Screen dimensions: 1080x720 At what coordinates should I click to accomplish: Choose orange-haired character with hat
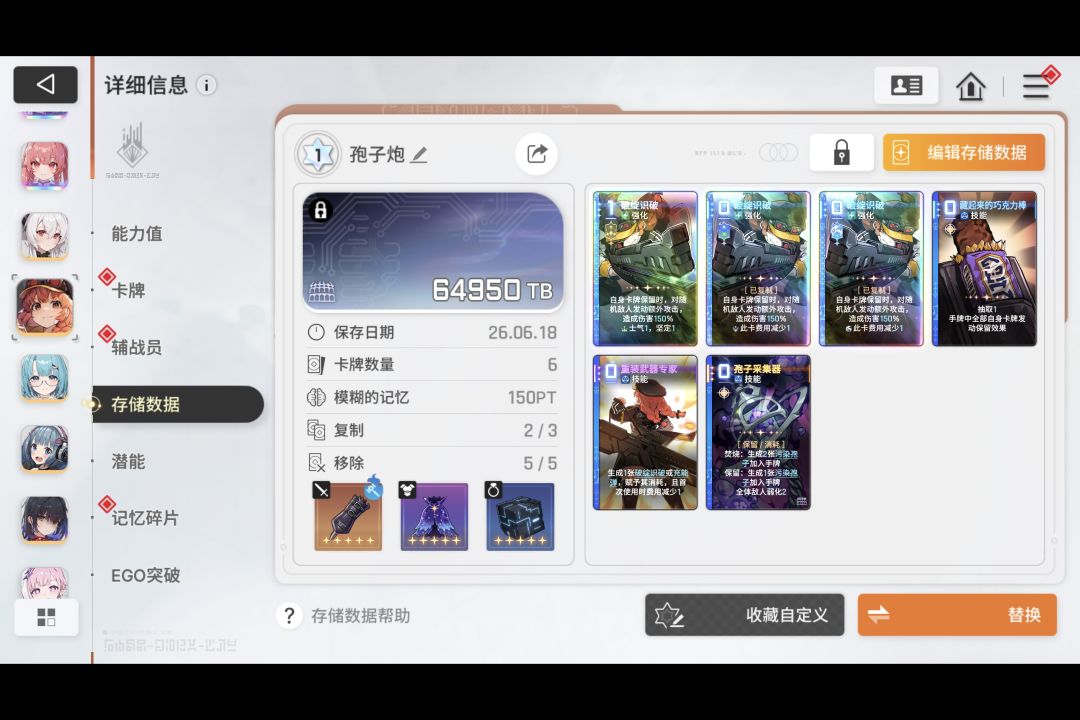(x=45, y=307)
